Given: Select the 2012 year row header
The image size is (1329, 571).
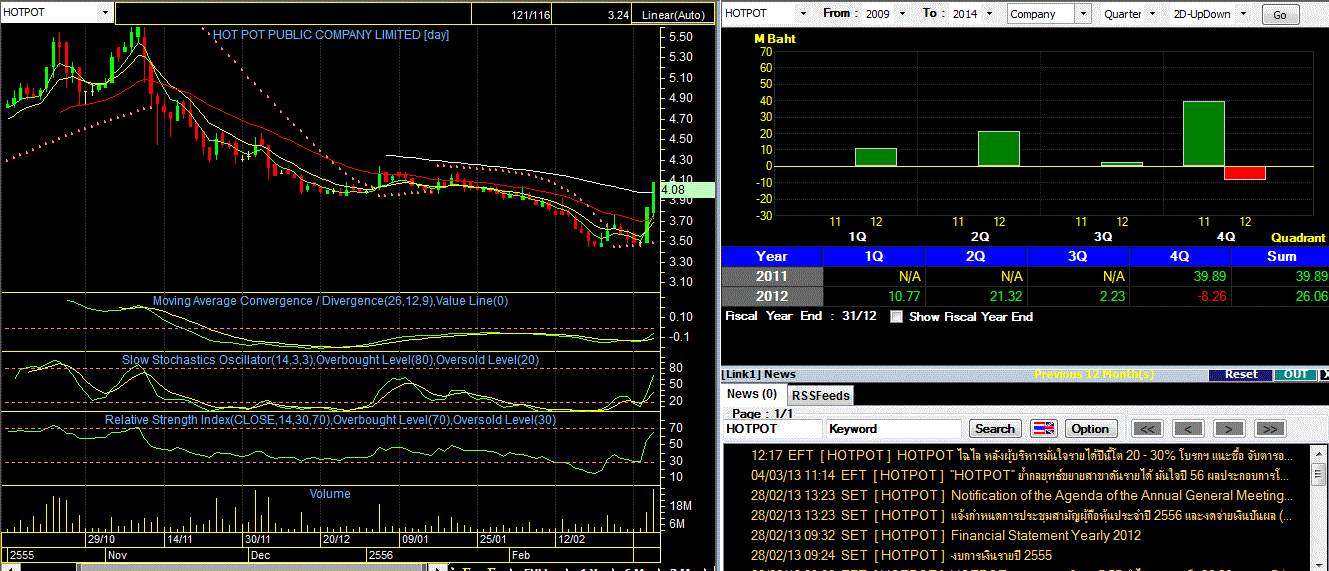Looking at the screenshot, I should click(772, 296).
